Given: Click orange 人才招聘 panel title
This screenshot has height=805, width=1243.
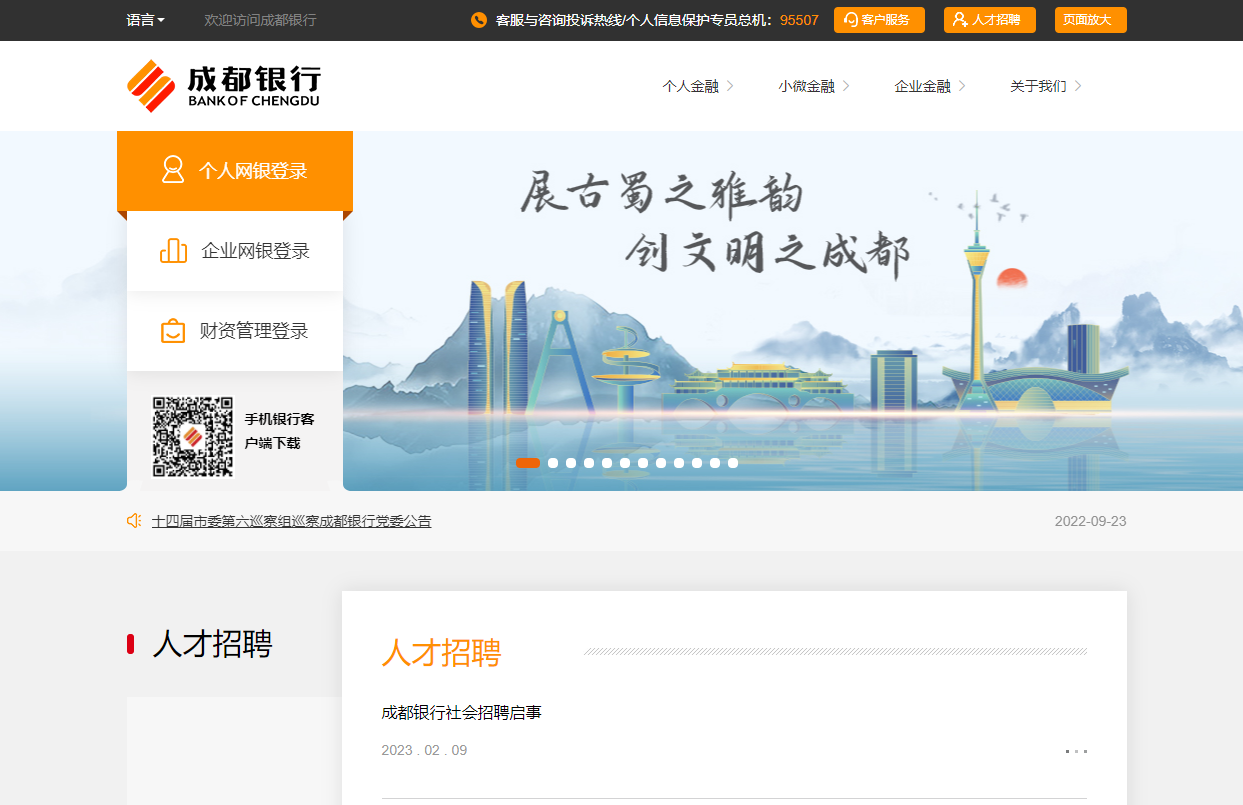Looking at the screenshot, I should (x=441, y=652).
